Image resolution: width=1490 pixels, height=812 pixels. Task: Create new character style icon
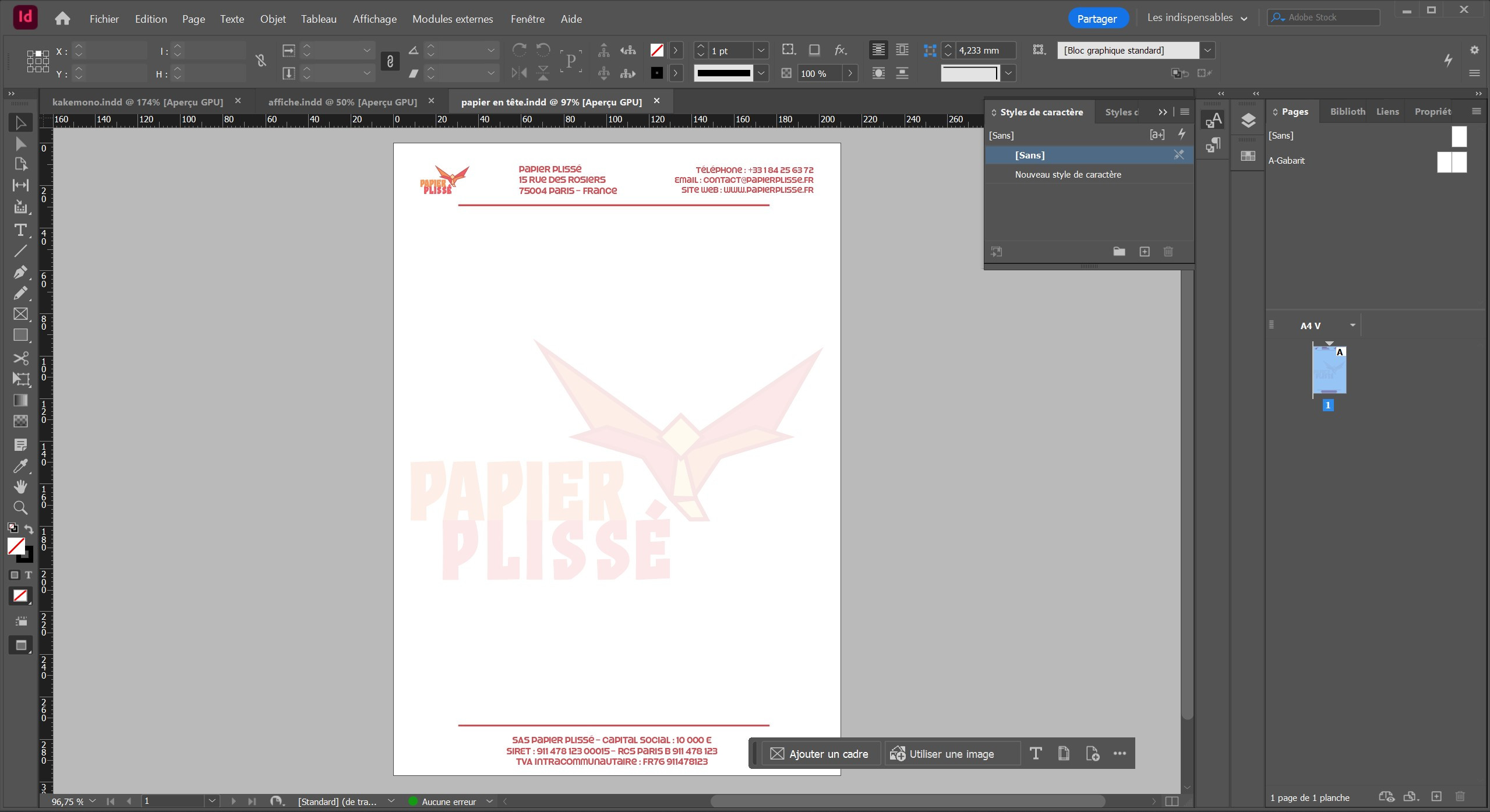pos(1145,252)
